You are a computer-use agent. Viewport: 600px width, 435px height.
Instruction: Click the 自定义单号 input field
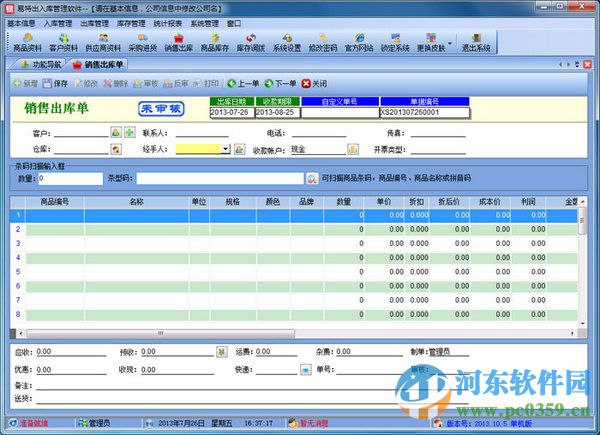(x=340, y=112)
